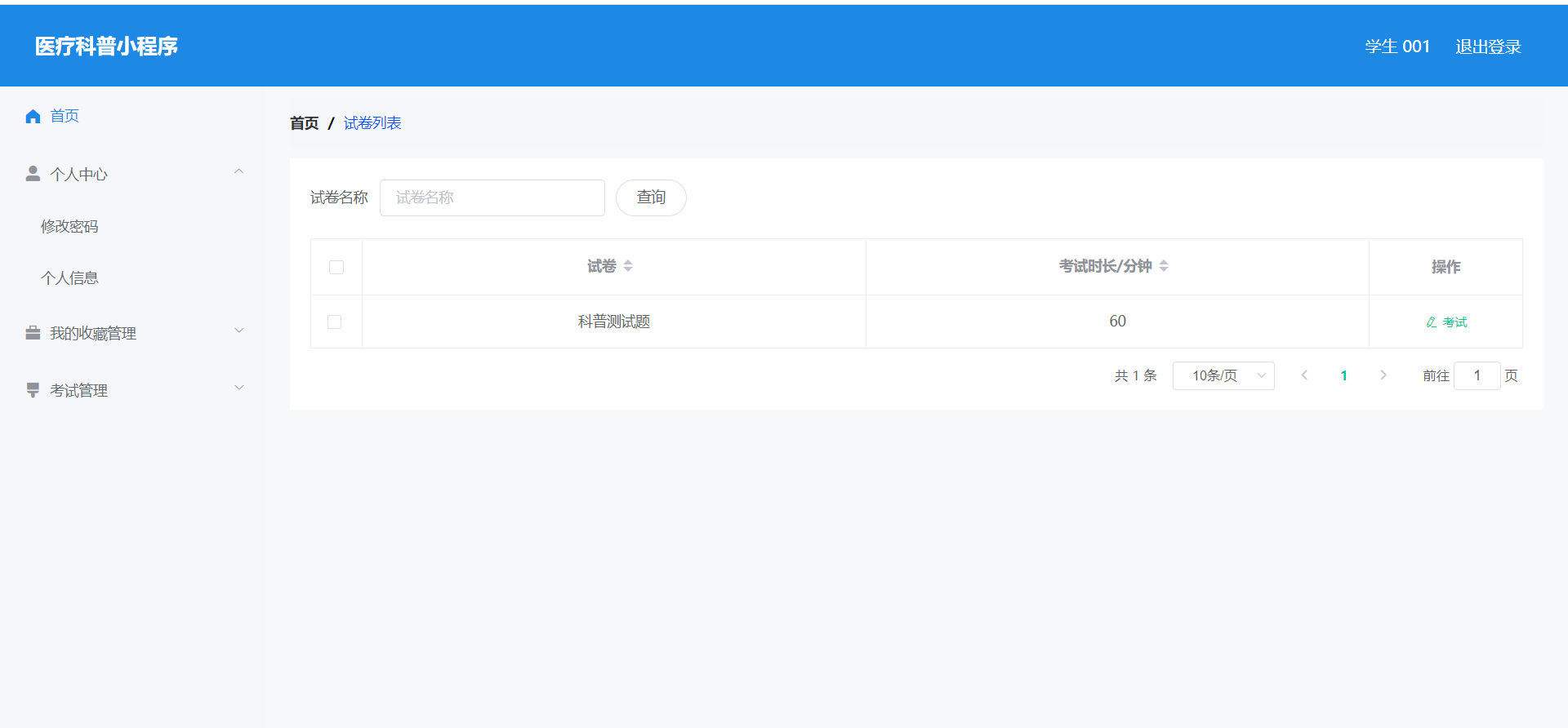
Task: Click the 操作 column header
Action: (1445, 267)
